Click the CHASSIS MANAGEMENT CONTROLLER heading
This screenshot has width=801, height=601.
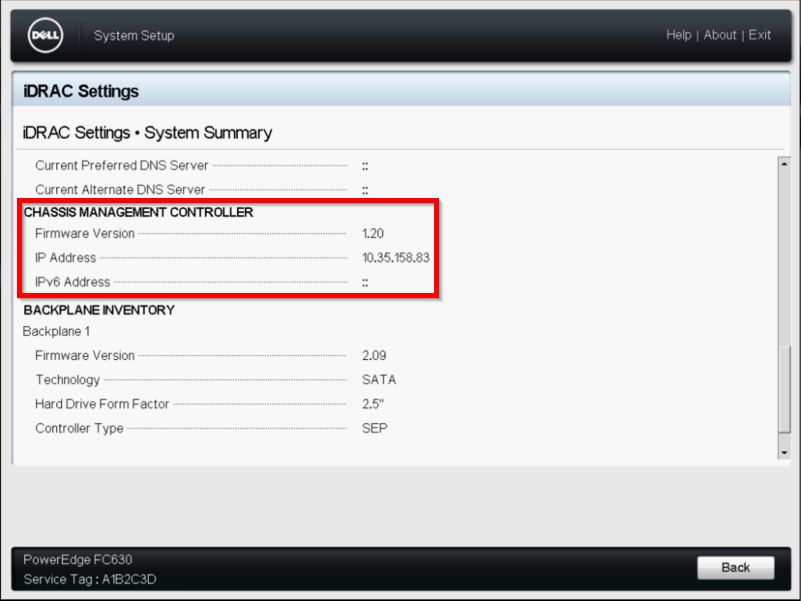(138, 212)
